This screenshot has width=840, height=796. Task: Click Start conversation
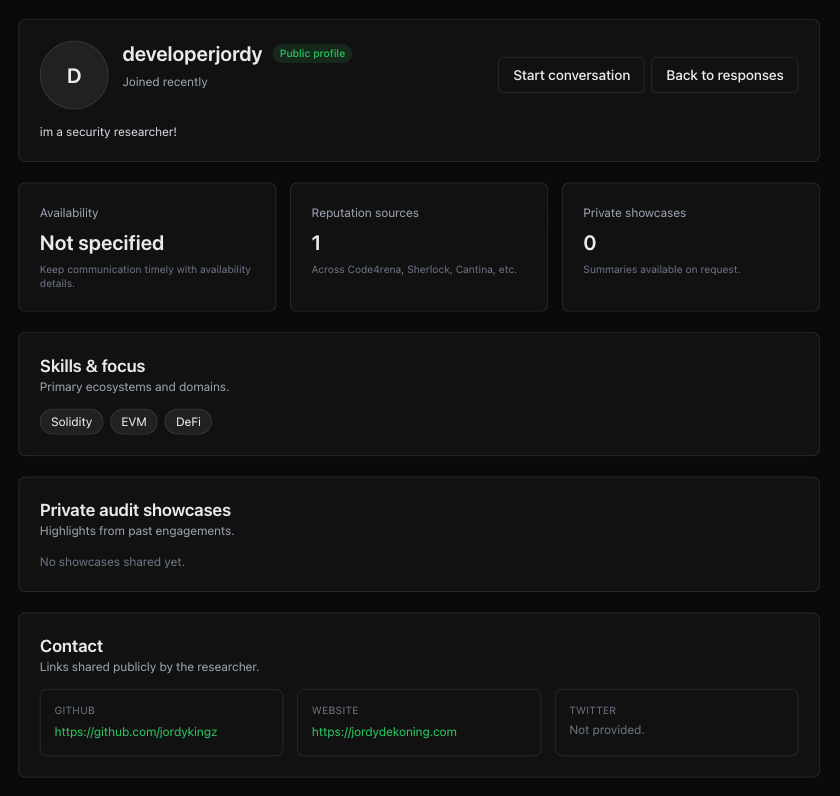570,74
